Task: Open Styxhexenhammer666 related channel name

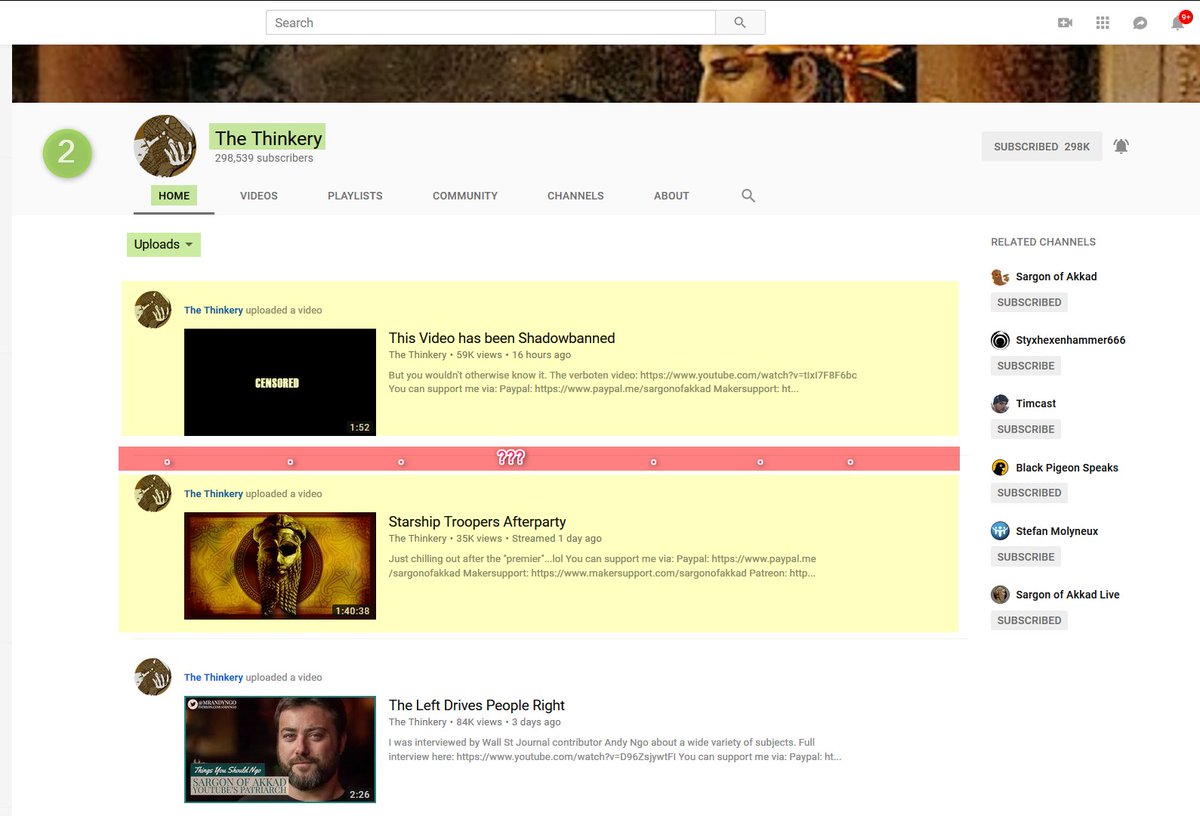Action: [x=1070, y=340]
